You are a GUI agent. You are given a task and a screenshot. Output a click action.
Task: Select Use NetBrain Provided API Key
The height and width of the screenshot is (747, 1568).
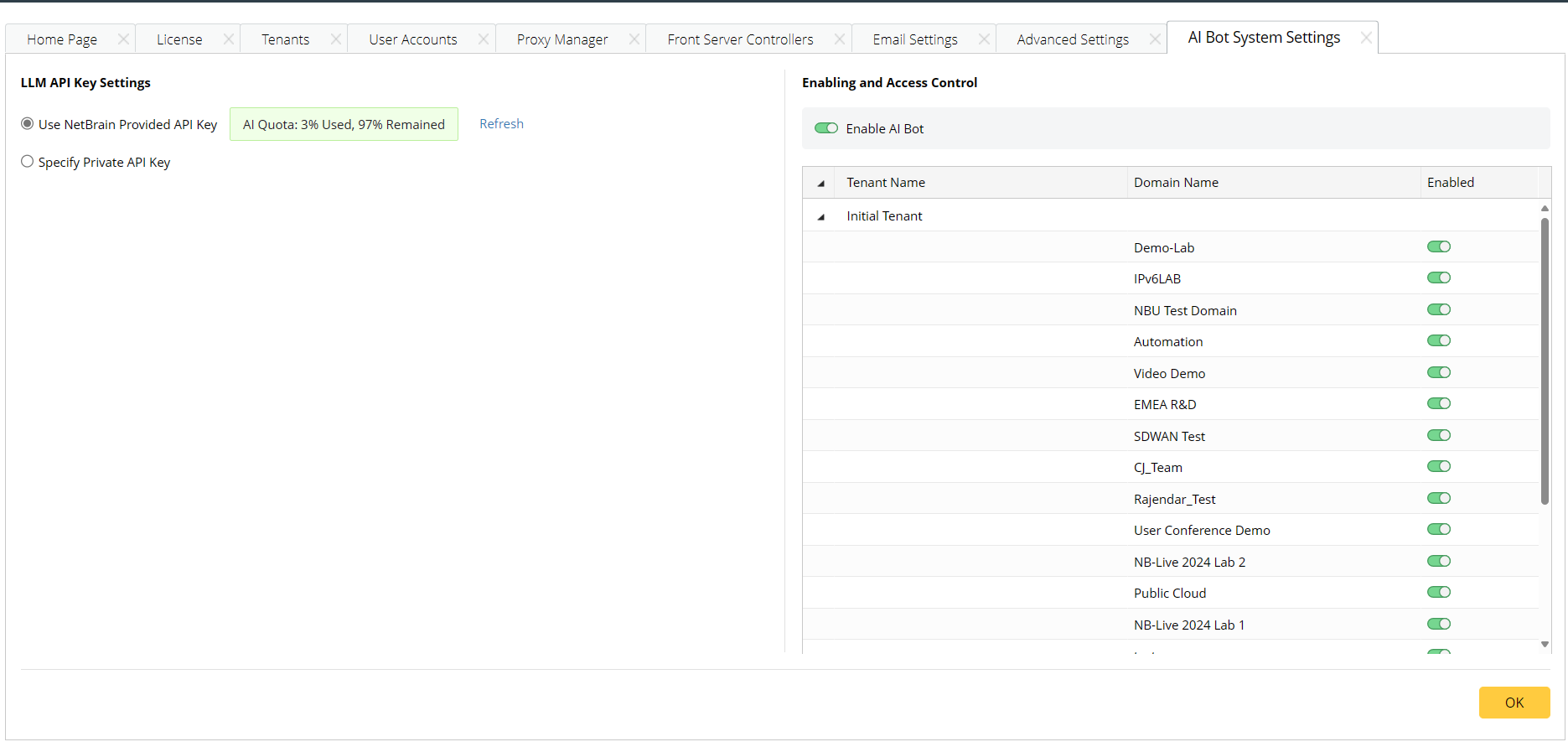(x=28, y=124)
